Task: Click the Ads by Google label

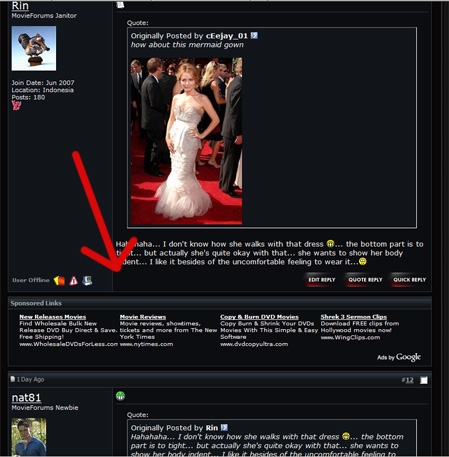Action: pyautogui.click(x=399, y=357)
